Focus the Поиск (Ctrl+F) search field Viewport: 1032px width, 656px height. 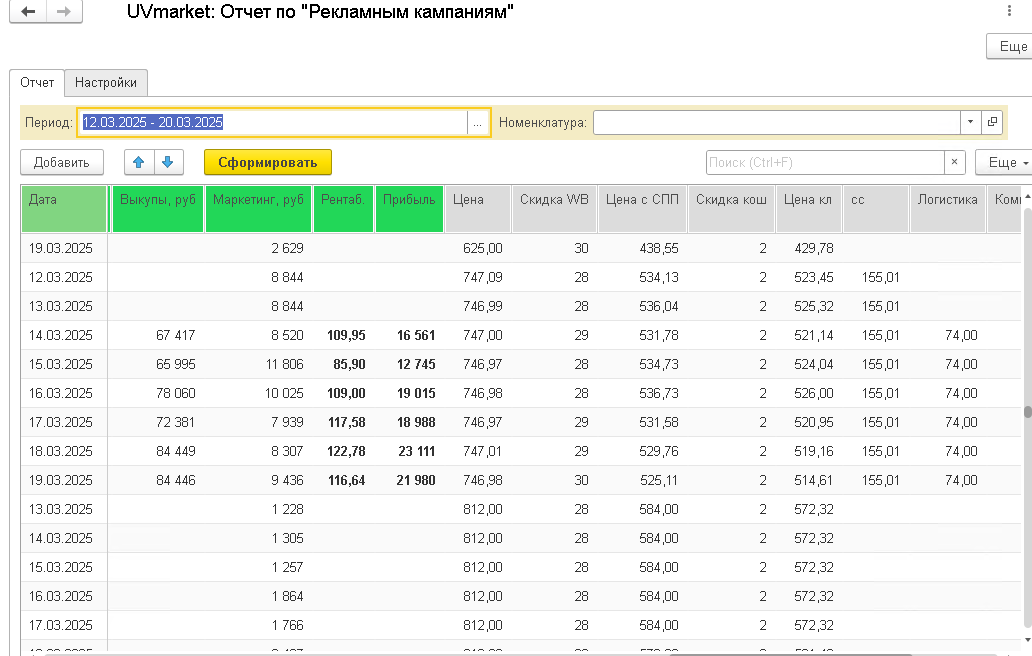825,163
